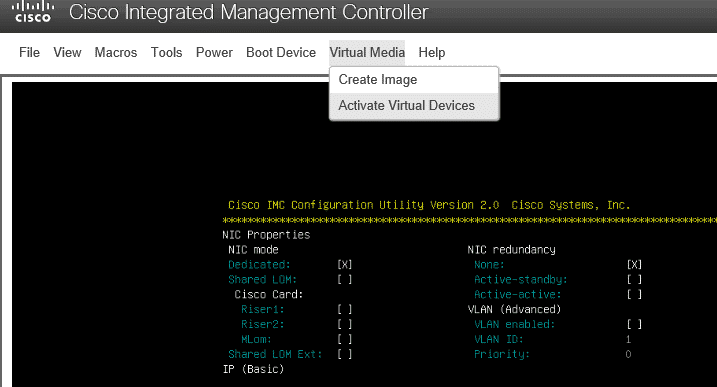
Task: Toggle the Riser2 checkbox
Action: (x=345, y=324)
